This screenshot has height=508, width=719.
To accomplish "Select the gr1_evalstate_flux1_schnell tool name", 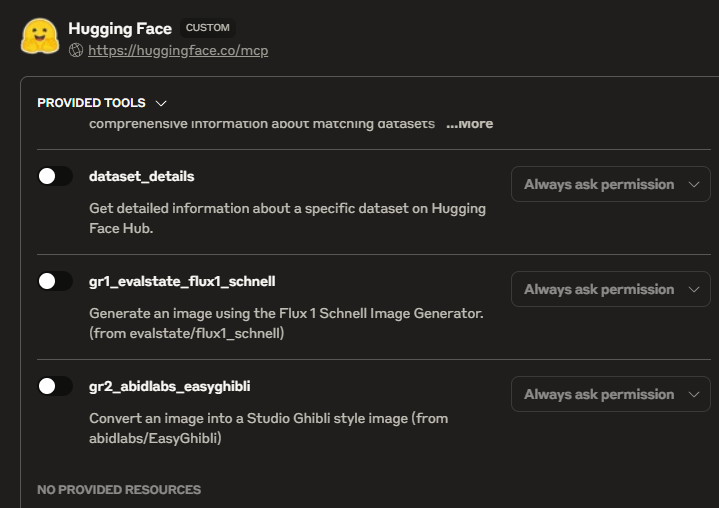I will tap(182, 281).
